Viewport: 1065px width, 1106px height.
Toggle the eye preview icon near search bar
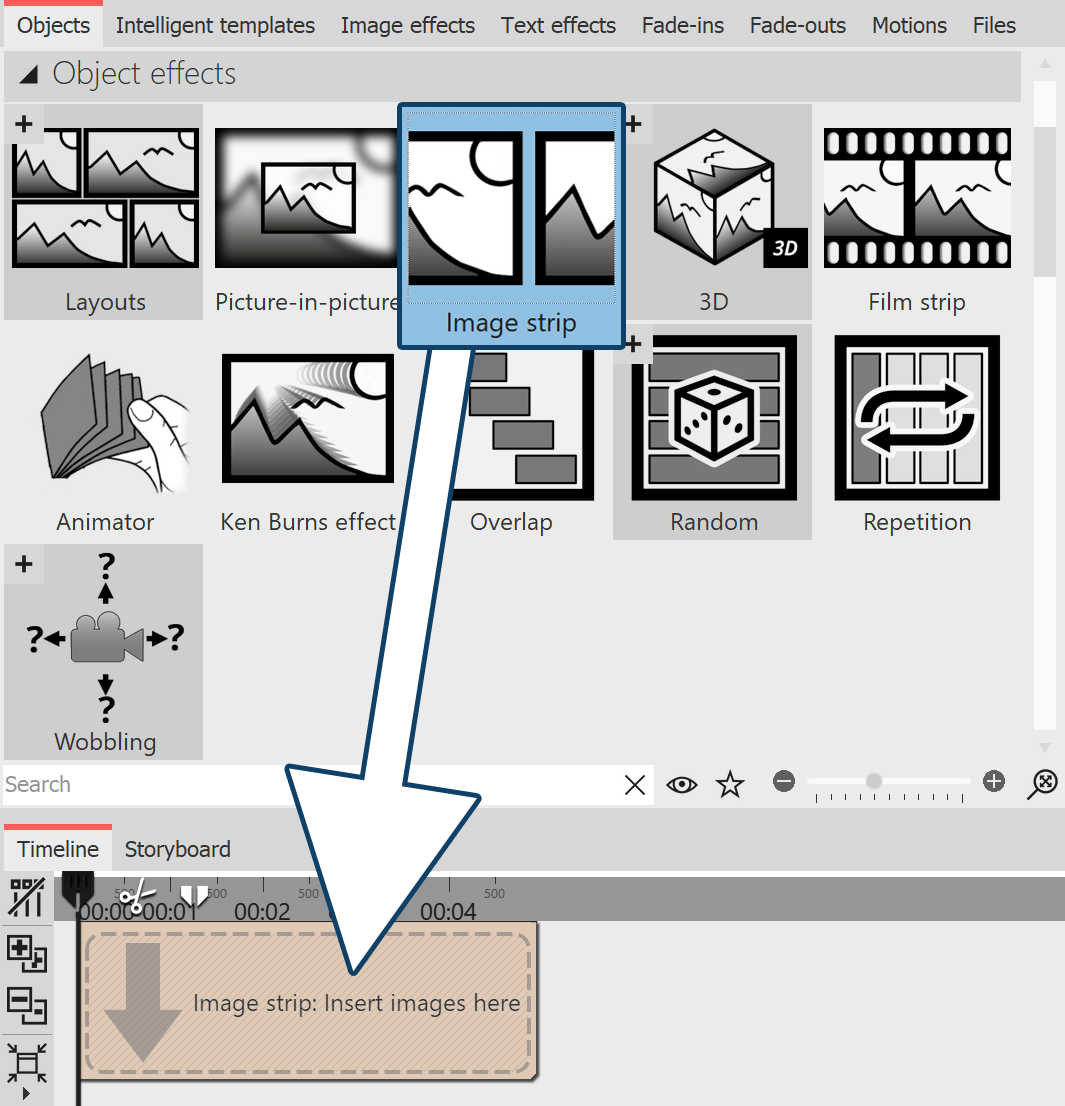tap(682, 784)
